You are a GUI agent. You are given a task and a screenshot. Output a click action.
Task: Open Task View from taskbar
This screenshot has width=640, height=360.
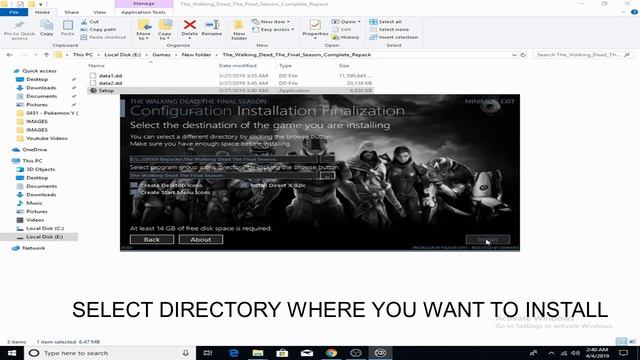tap(208, 353)
